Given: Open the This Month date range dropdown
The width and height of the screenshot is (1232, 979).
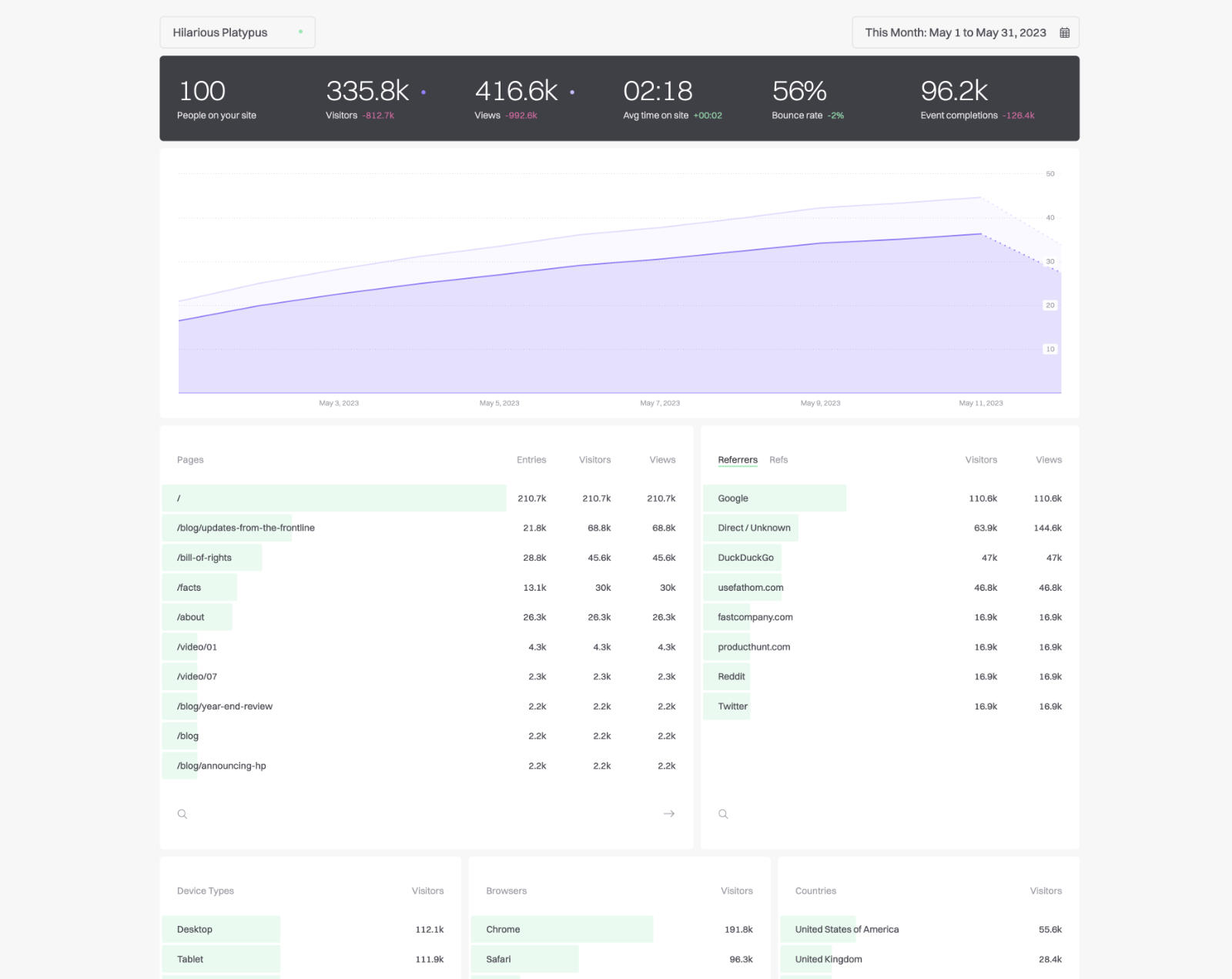Looking at the screenshot, I should pyautogui.click(x=965, y=32).
